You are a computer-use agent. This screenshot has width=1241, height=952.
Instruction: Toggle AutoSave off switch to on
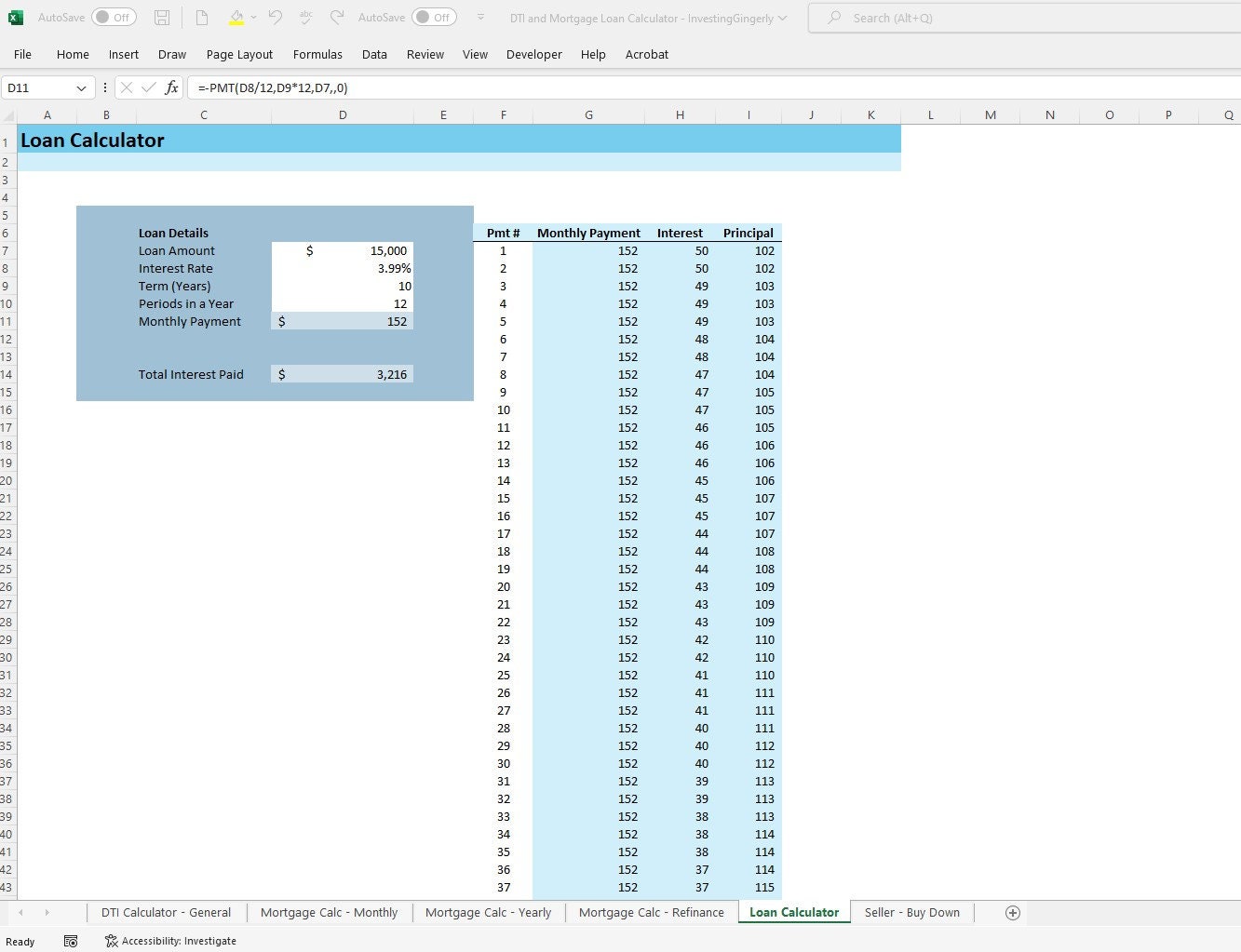(x=114, y=17)
